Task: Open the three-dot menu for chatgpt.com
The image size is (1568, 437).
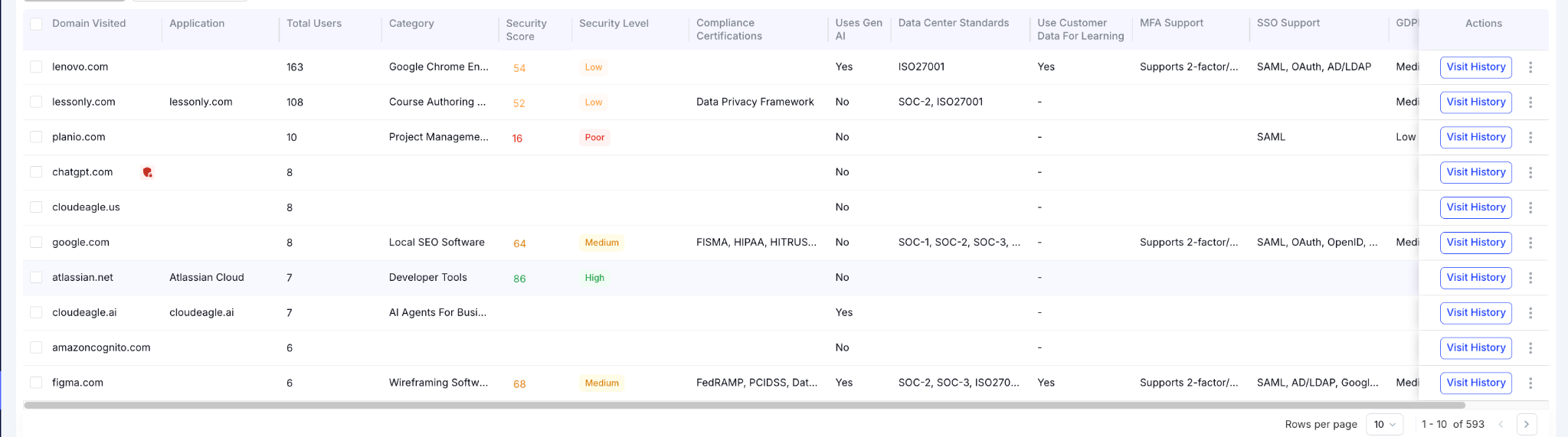Action: 1530,173
